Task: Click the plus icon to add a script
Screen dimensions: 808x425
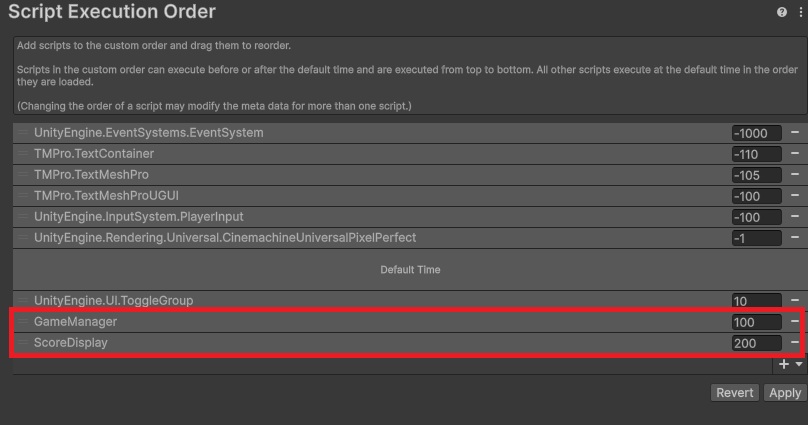Action: pyautogui.click(x=784, y=365)
